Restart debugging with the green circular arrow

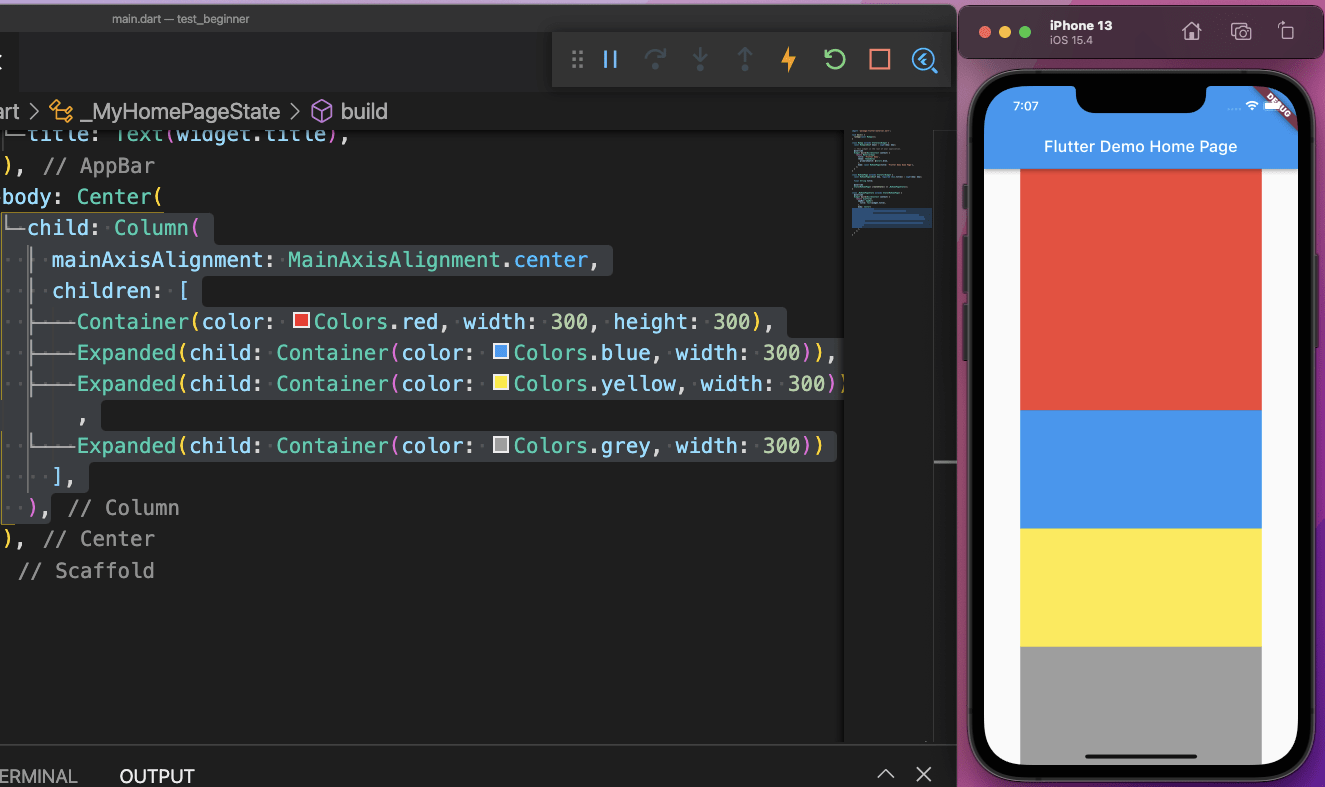[834, 60]
